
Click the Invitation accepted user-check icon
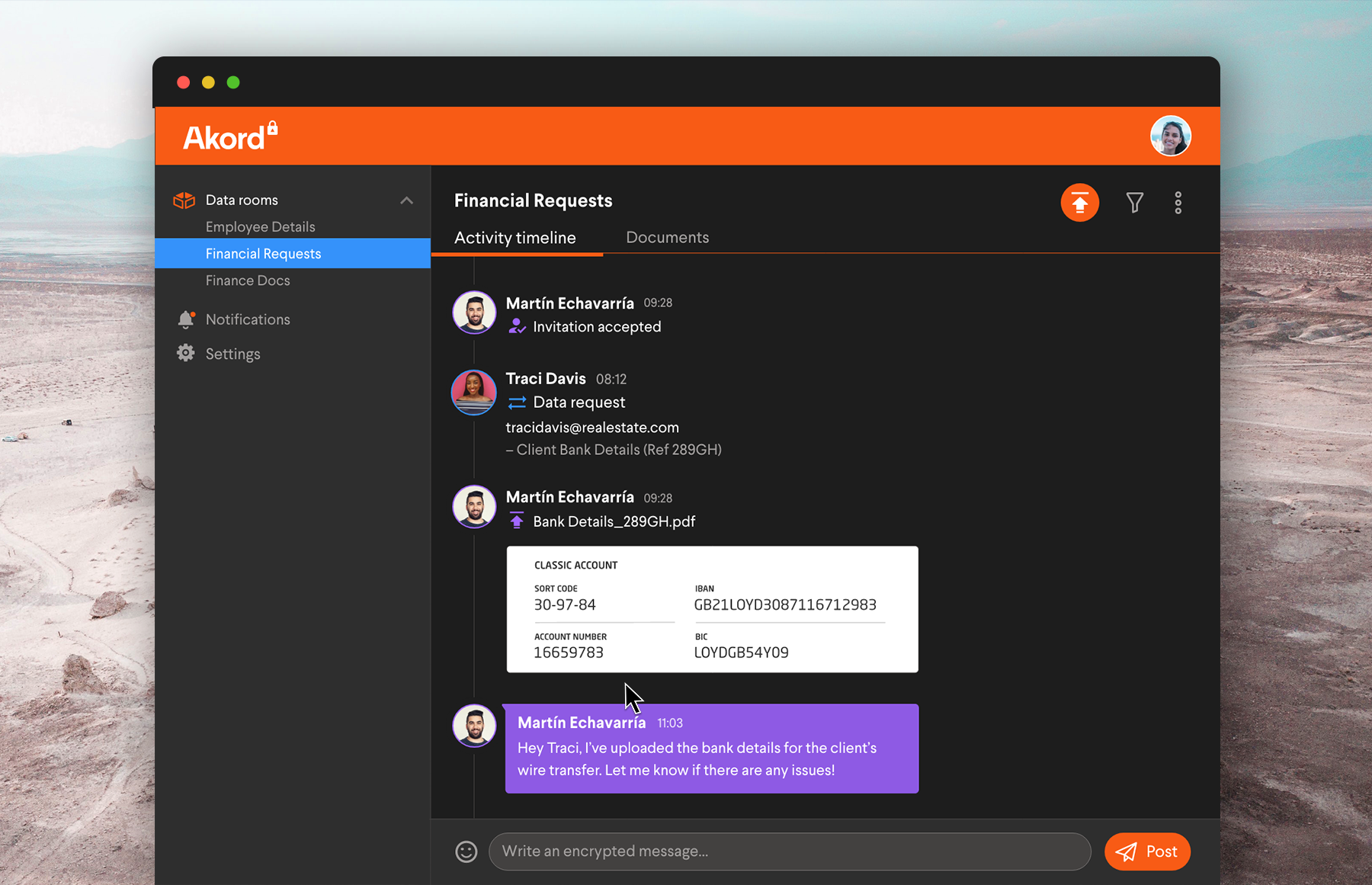tap(517, 326)
